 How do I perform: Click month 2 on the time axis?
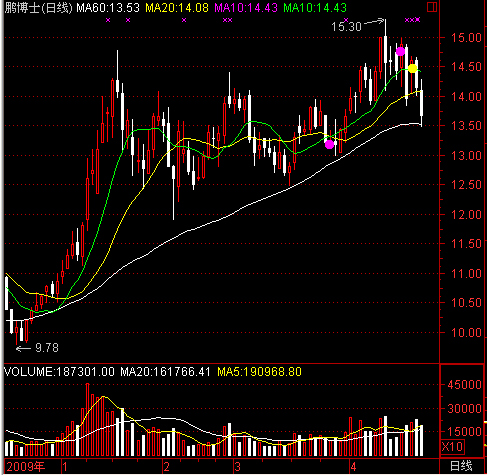[x=167, y=467]
